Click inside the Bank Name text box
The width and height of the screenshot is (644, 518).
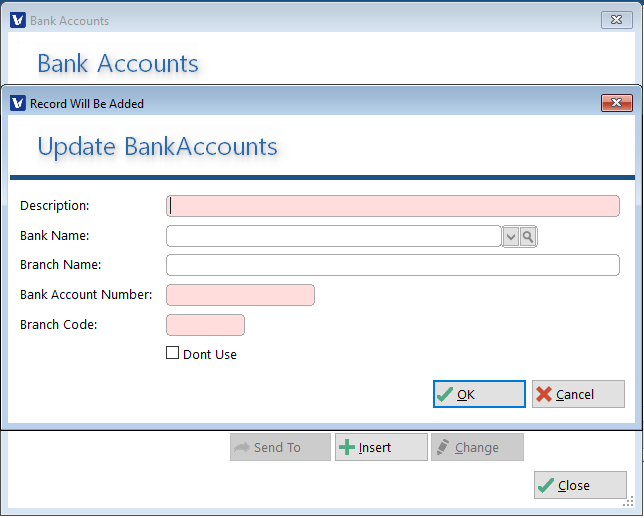click(333, 236)
